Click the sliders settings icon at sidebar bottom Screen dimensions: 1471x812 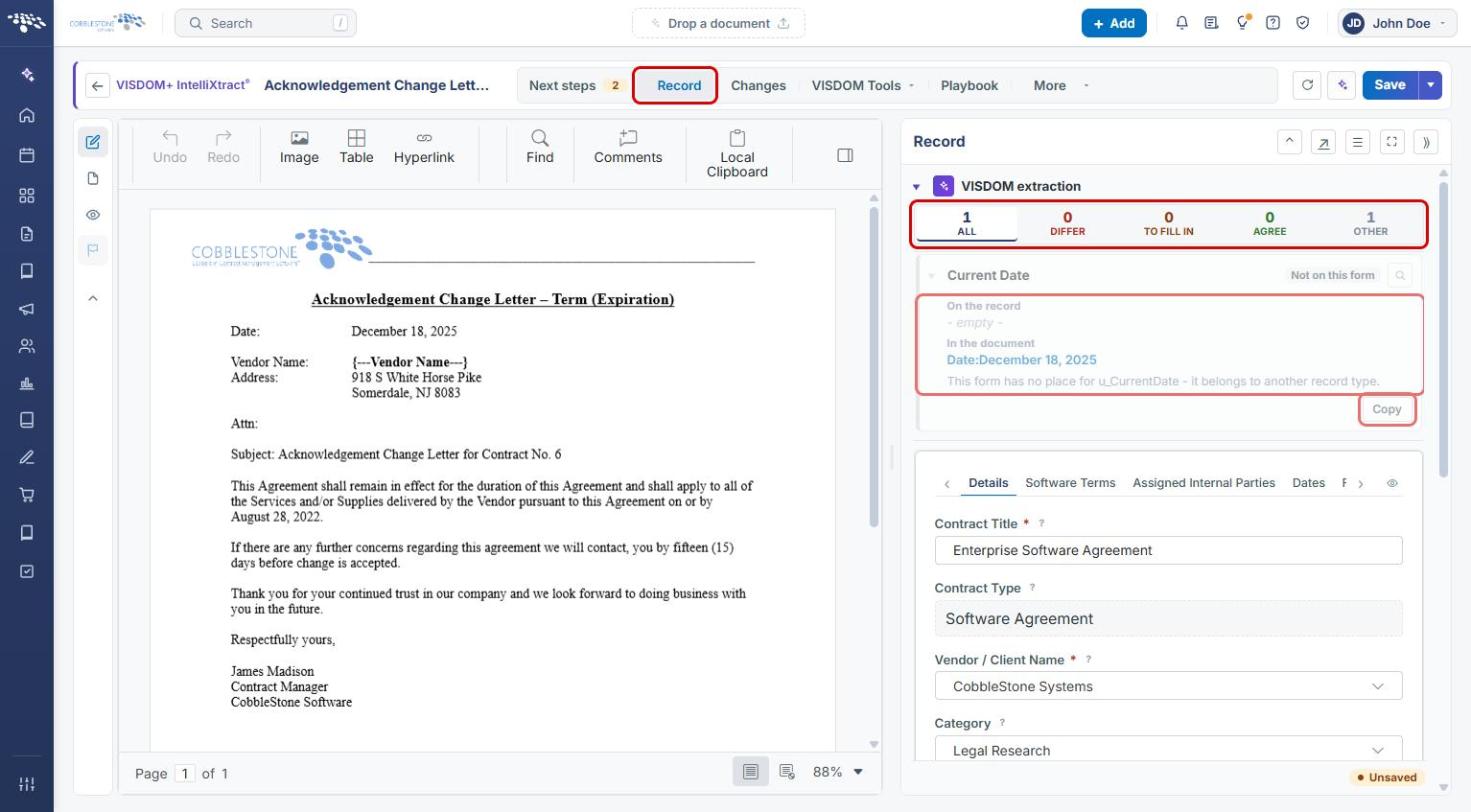click(x=27, y=784)
